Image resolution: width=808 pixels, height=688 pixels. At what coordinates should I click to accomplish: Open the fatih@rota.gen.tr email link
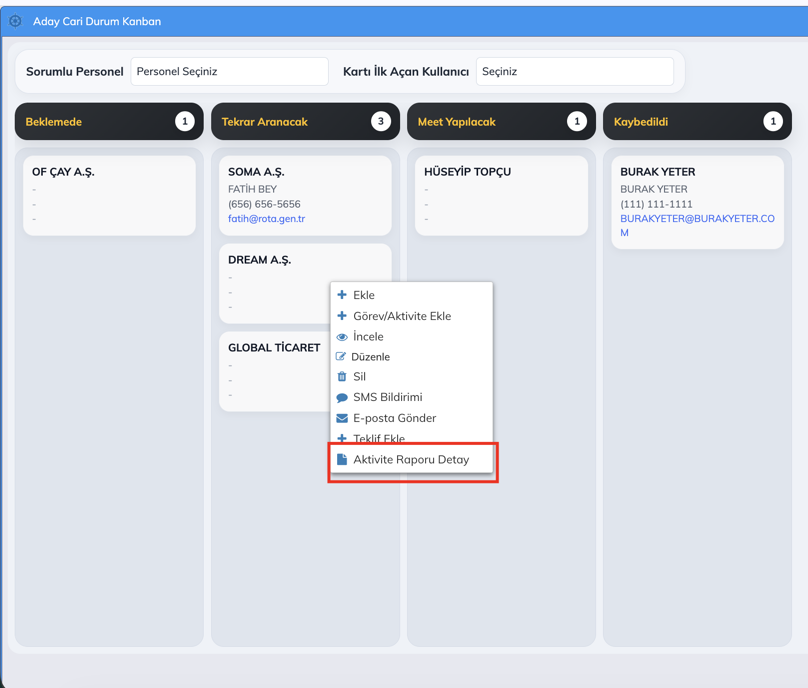pos(266,219)
